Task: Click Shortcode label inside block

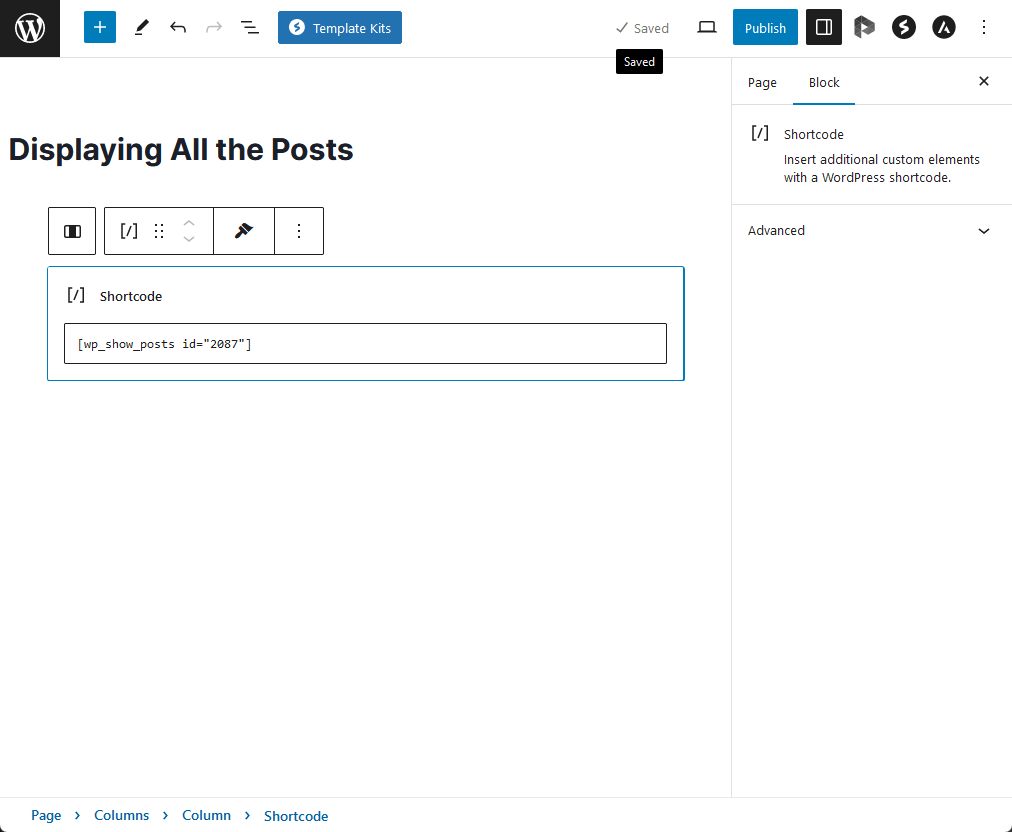Action: click(131, 296)
